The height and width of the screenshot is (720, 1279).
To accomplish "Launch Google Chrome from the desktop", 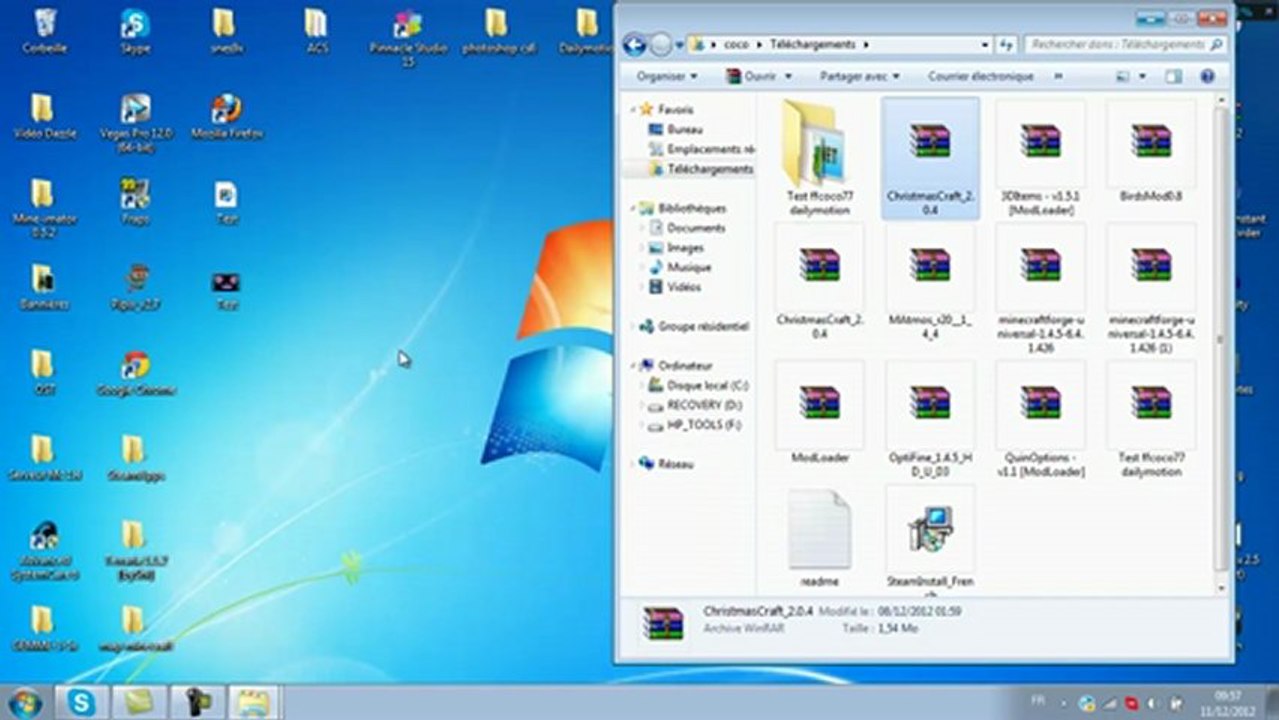I will [x=135, y=372].
